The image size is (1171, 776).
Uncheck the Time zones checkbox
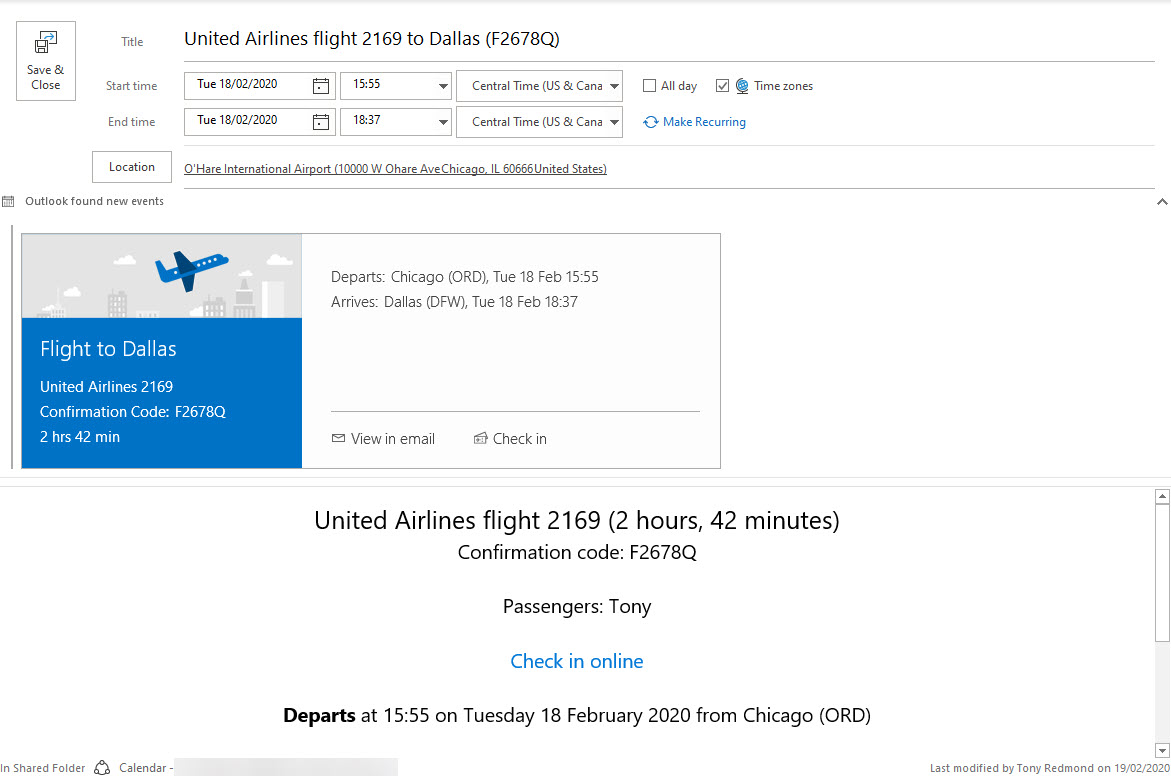coord(723,86)
